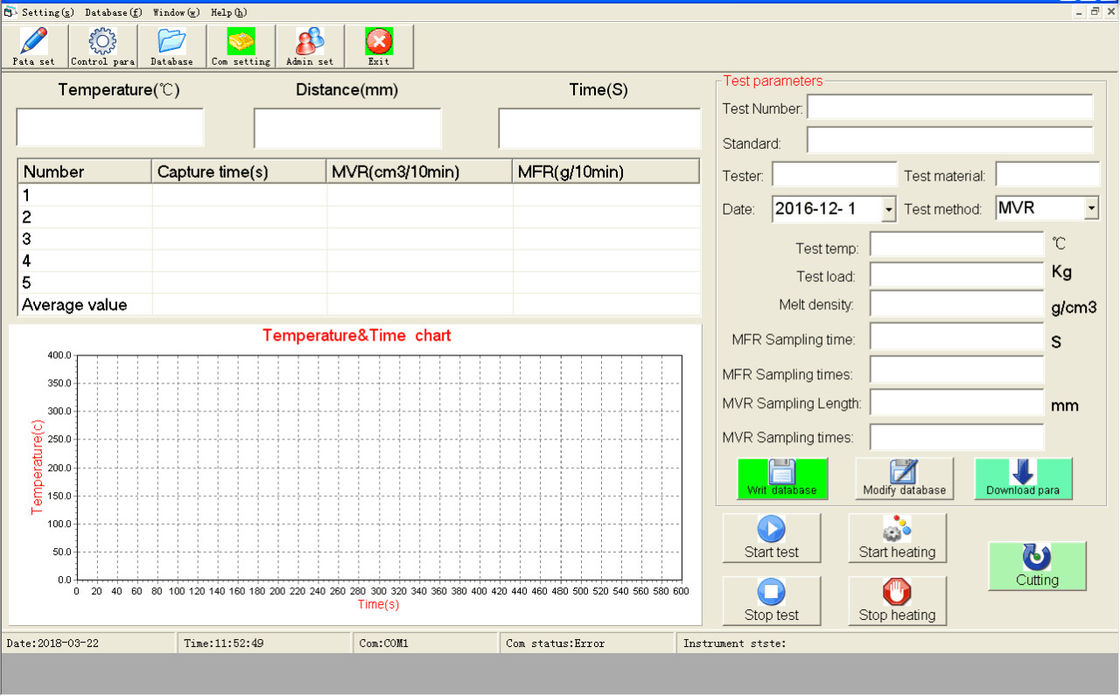Click the Writ database save button
Viewport: 1120px width, 696px height.
(782, 478)
